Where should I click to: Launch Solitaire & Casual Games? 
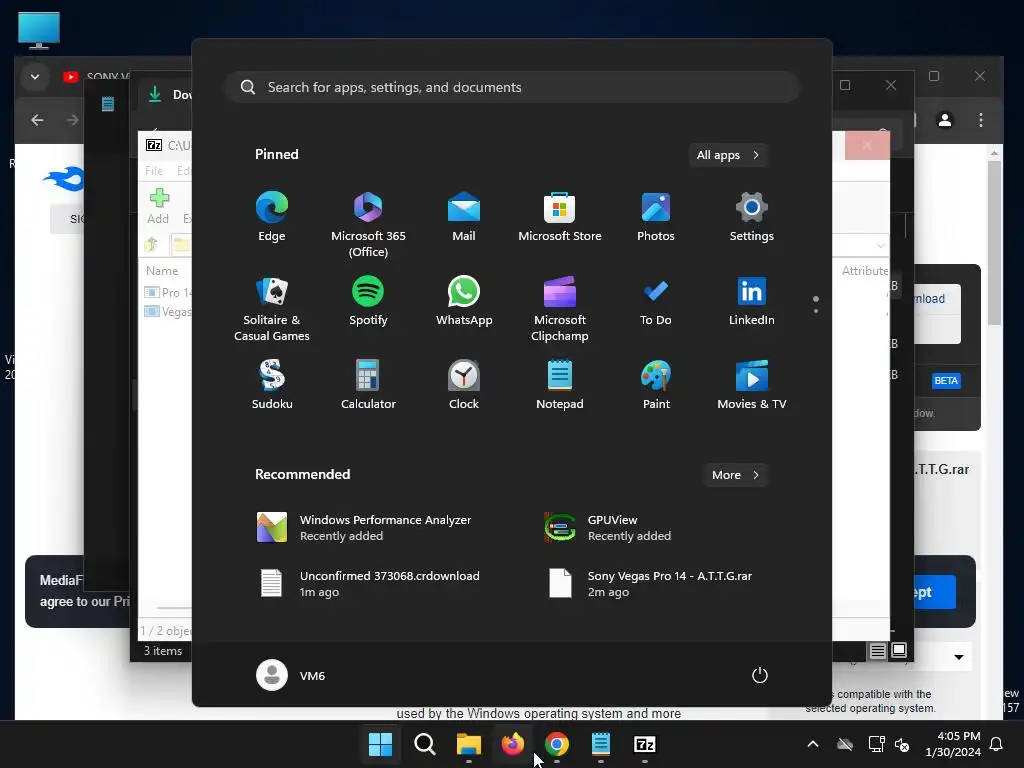[x=272, y=309]
